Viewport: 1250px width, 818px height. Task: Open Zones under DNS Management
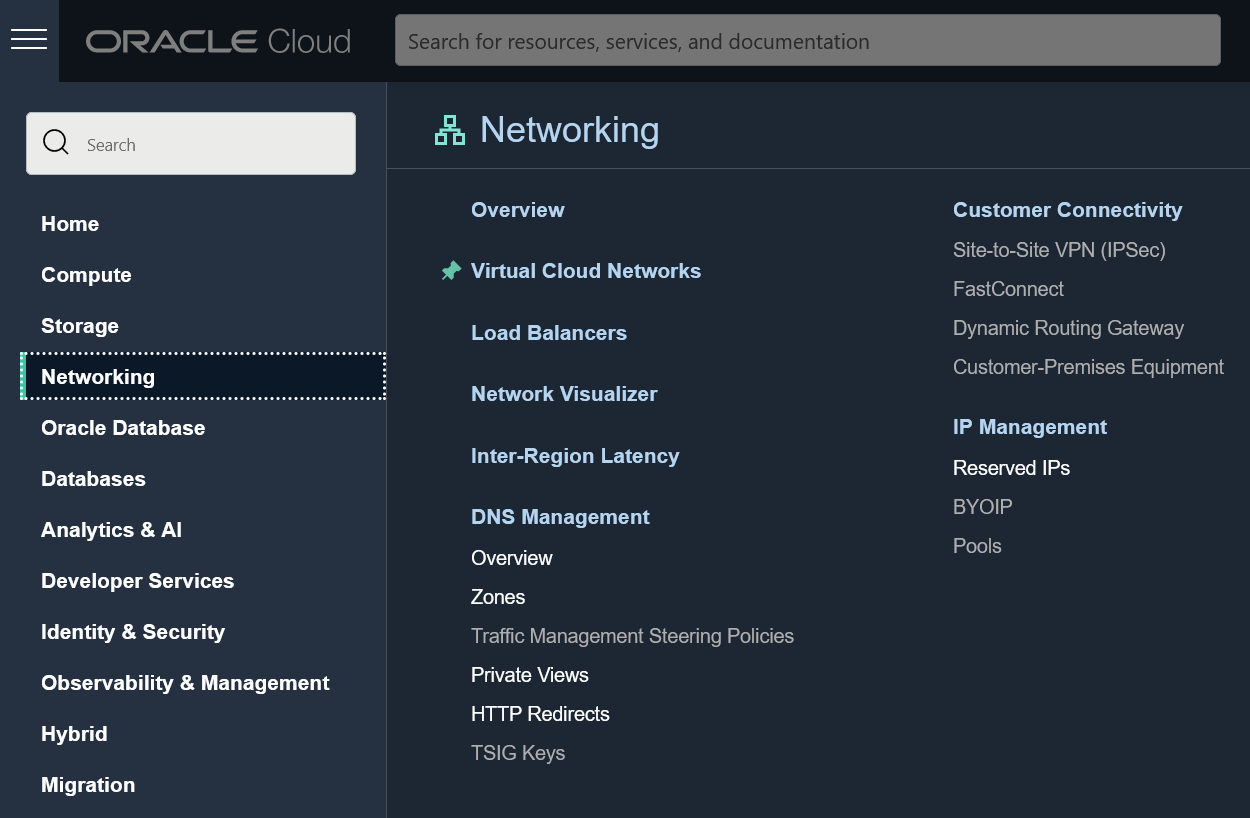pos(498,597)
